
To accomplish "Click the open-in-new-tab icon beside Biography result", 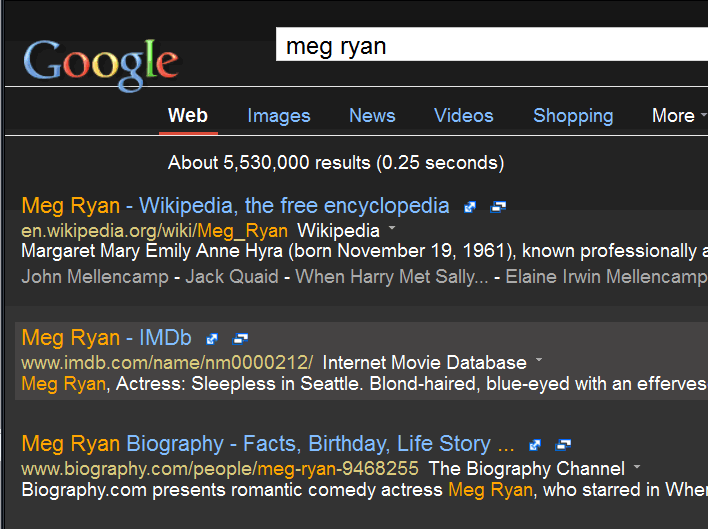I will pos(536,445).
